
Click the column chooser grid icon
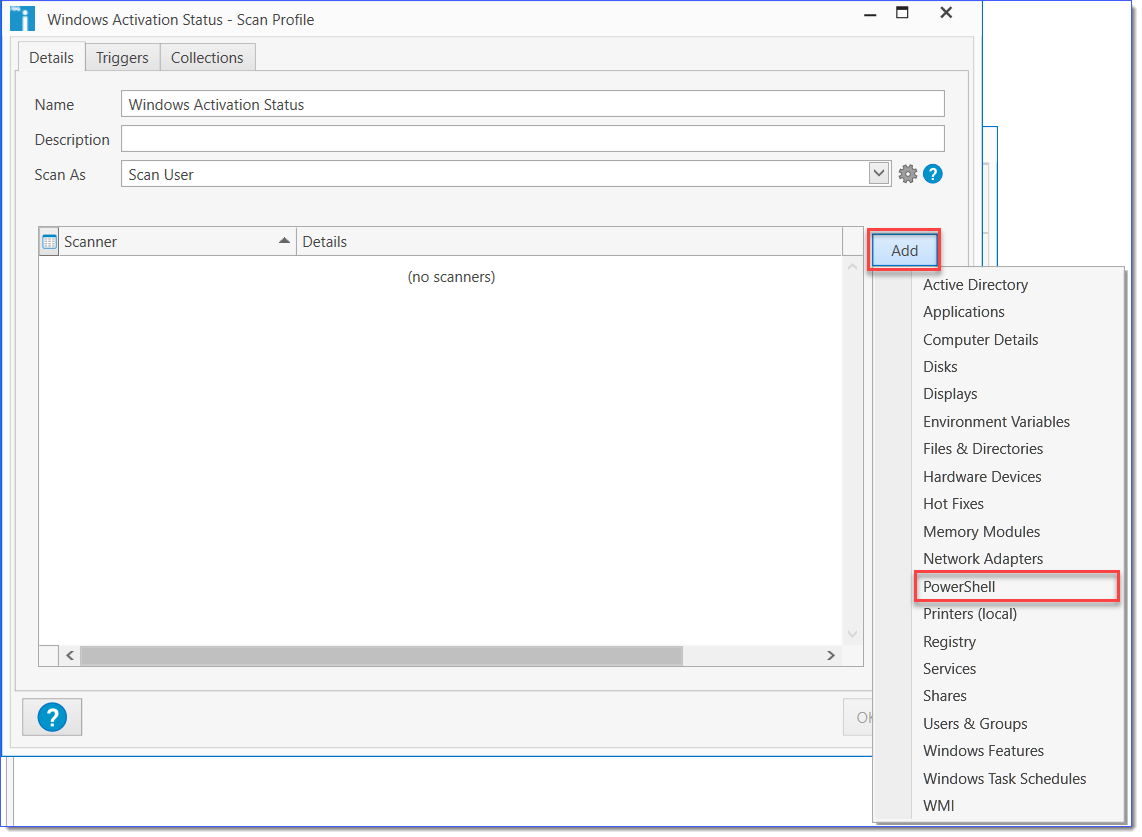tap(49, 242)
